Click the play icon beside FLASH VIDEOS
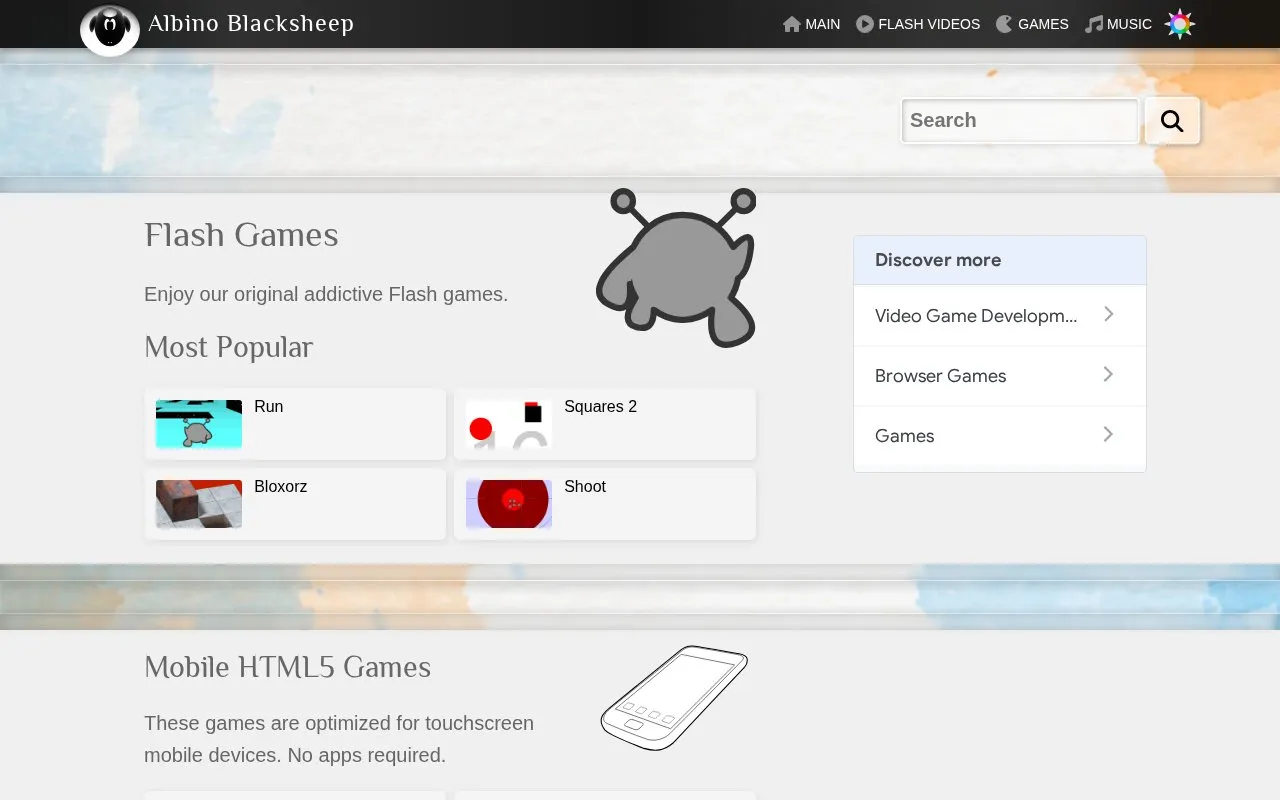This screenshot has width=1280, height=800. 865,24
